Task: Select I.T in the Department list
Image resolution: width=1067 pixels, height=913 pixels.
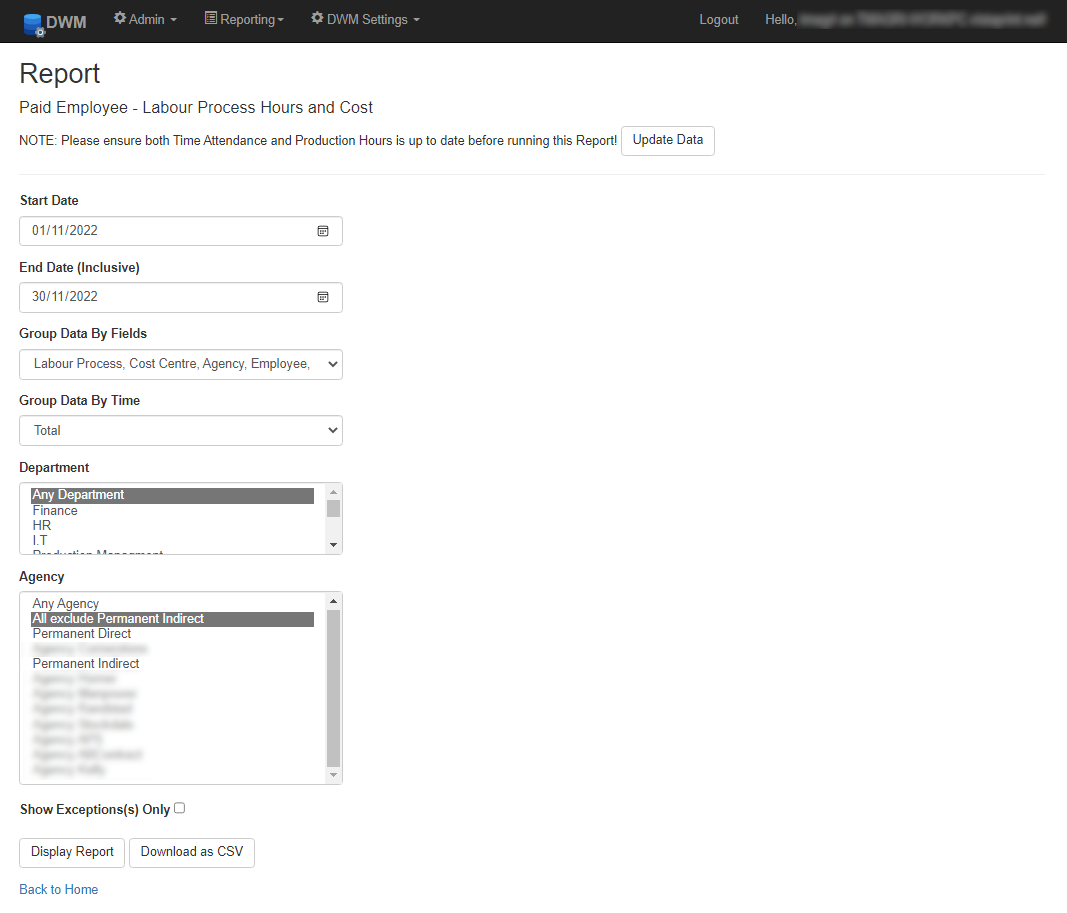Action: (x=173, y=541)
